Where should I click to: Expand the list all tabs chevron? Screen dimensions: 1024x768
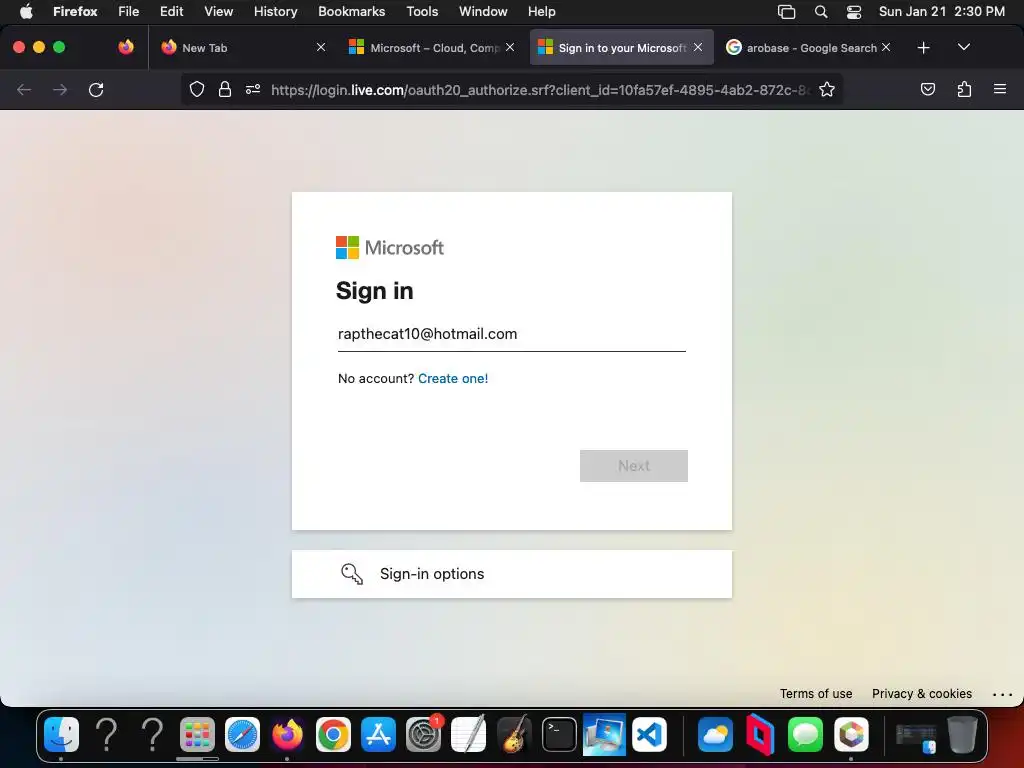point(964,47)
